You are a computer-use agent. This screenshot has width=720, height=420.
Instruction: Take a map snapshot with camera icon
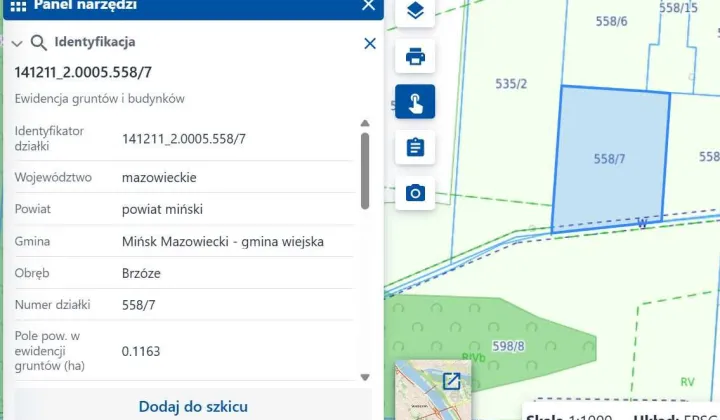coord(415,193)
